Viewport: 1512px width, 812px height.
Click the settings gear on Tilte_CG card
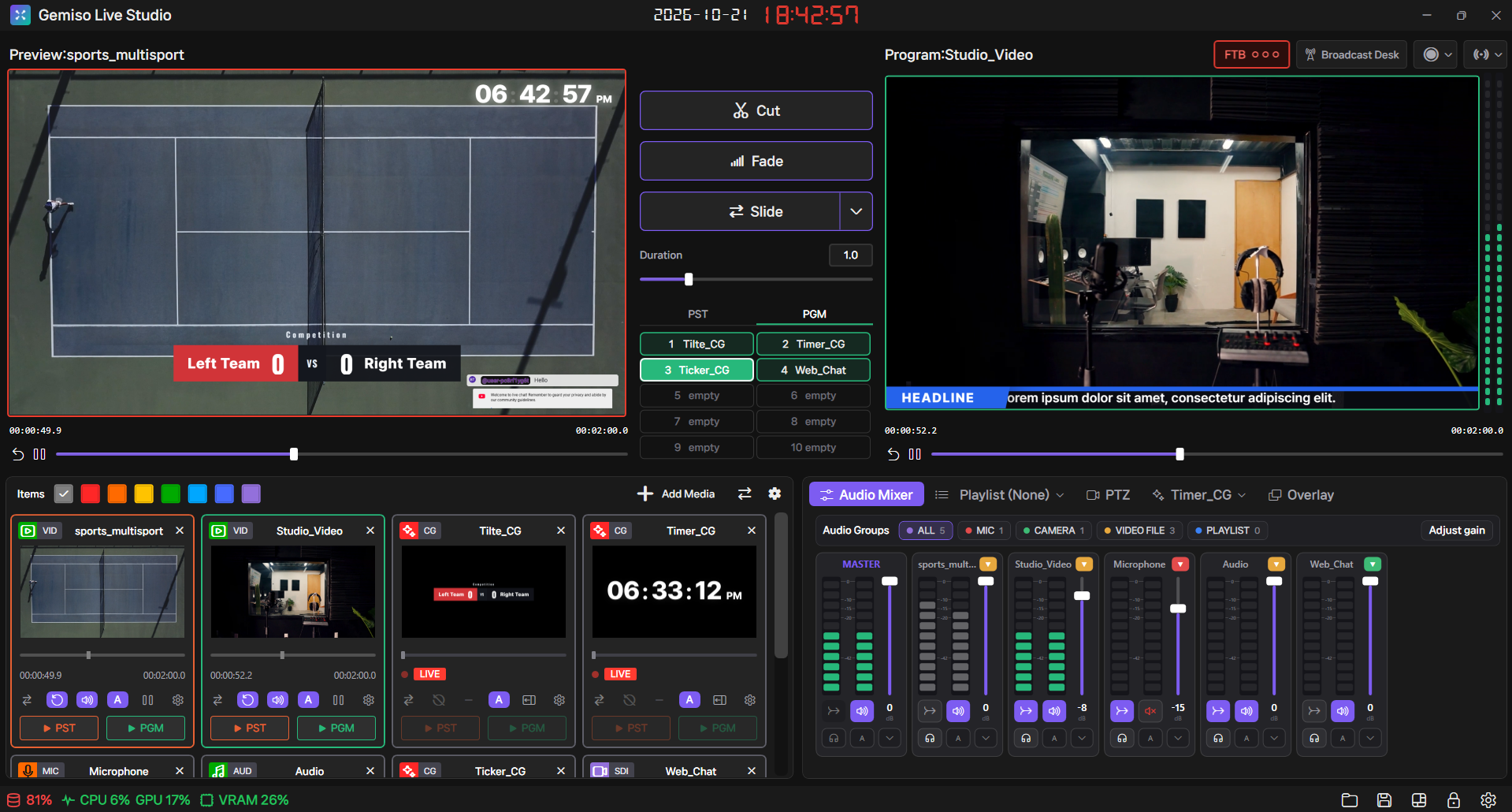click(559, 700)
